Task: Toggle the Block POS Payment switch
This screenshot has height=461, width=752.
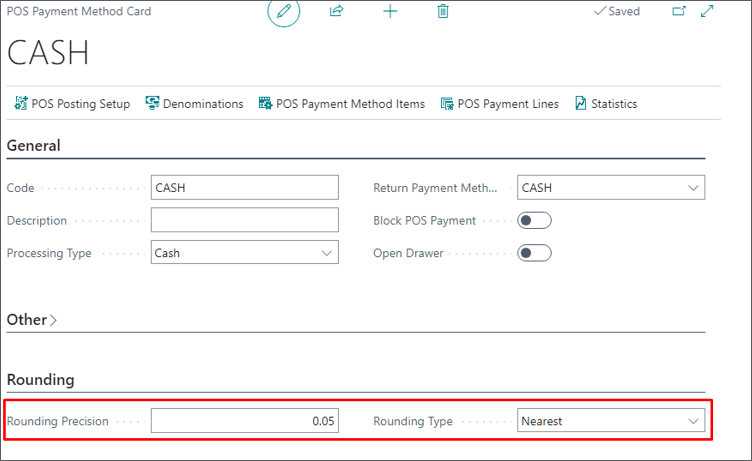Action: [x=534, y=220]
